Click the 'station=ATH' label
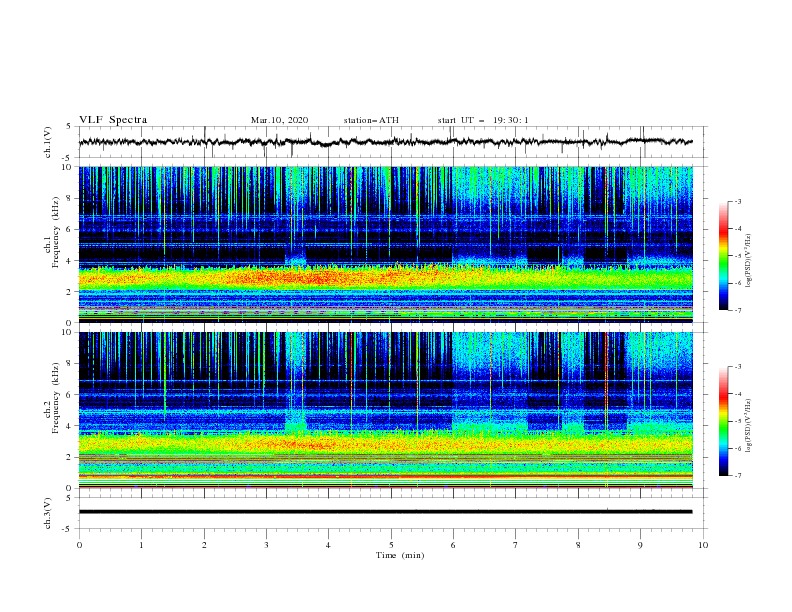Image resolution: width=792 pixels, height=612 pixels. (x=371, y=120)
